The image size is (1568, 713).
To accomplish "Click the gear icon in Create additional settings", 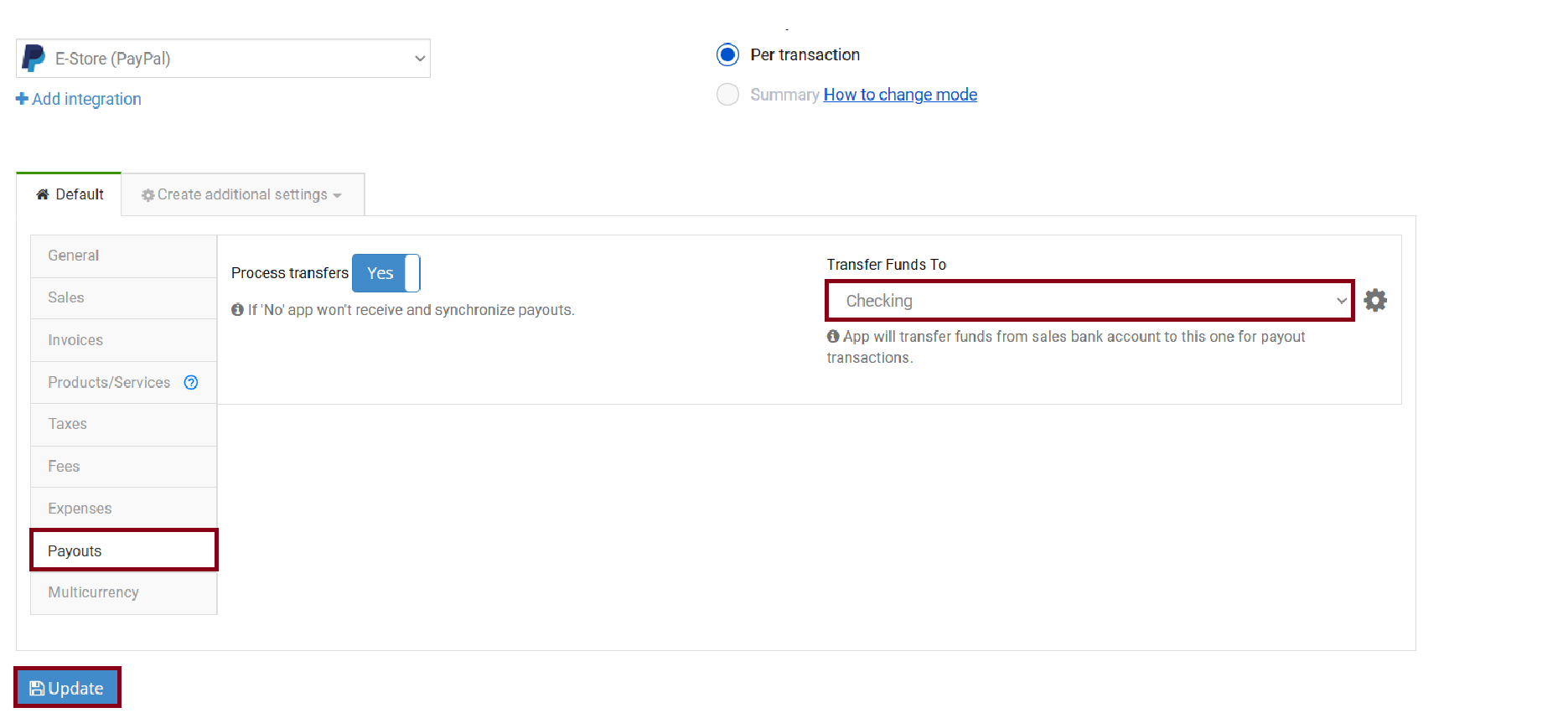I will [148, 194].
